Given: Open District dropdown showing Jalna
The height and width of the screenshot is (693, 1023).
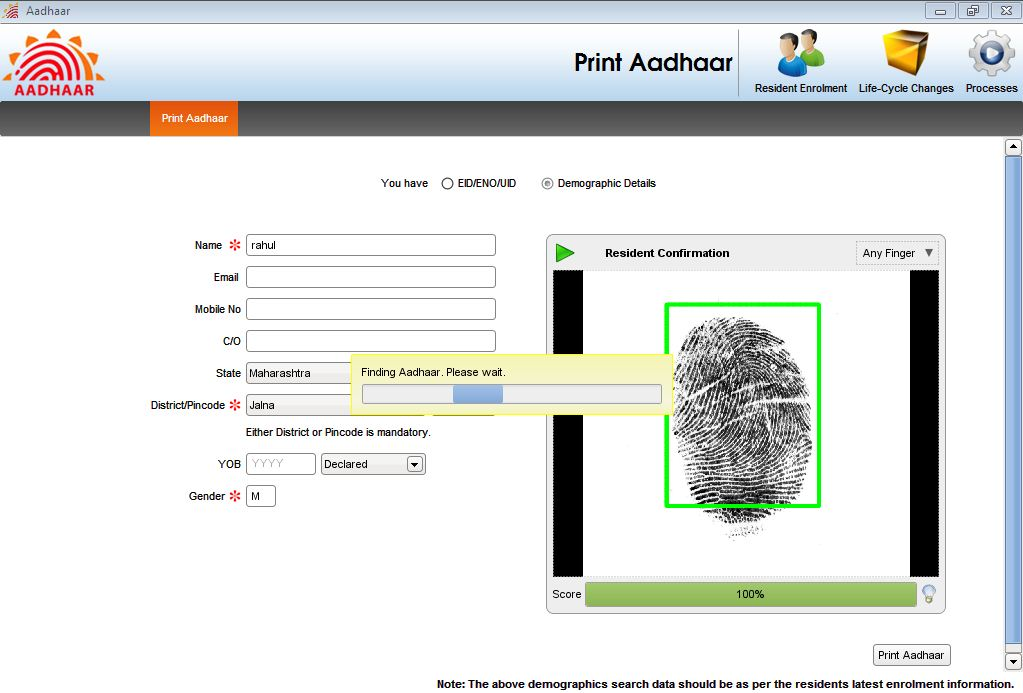Looking at the screenshot, I should coord(299,405).
